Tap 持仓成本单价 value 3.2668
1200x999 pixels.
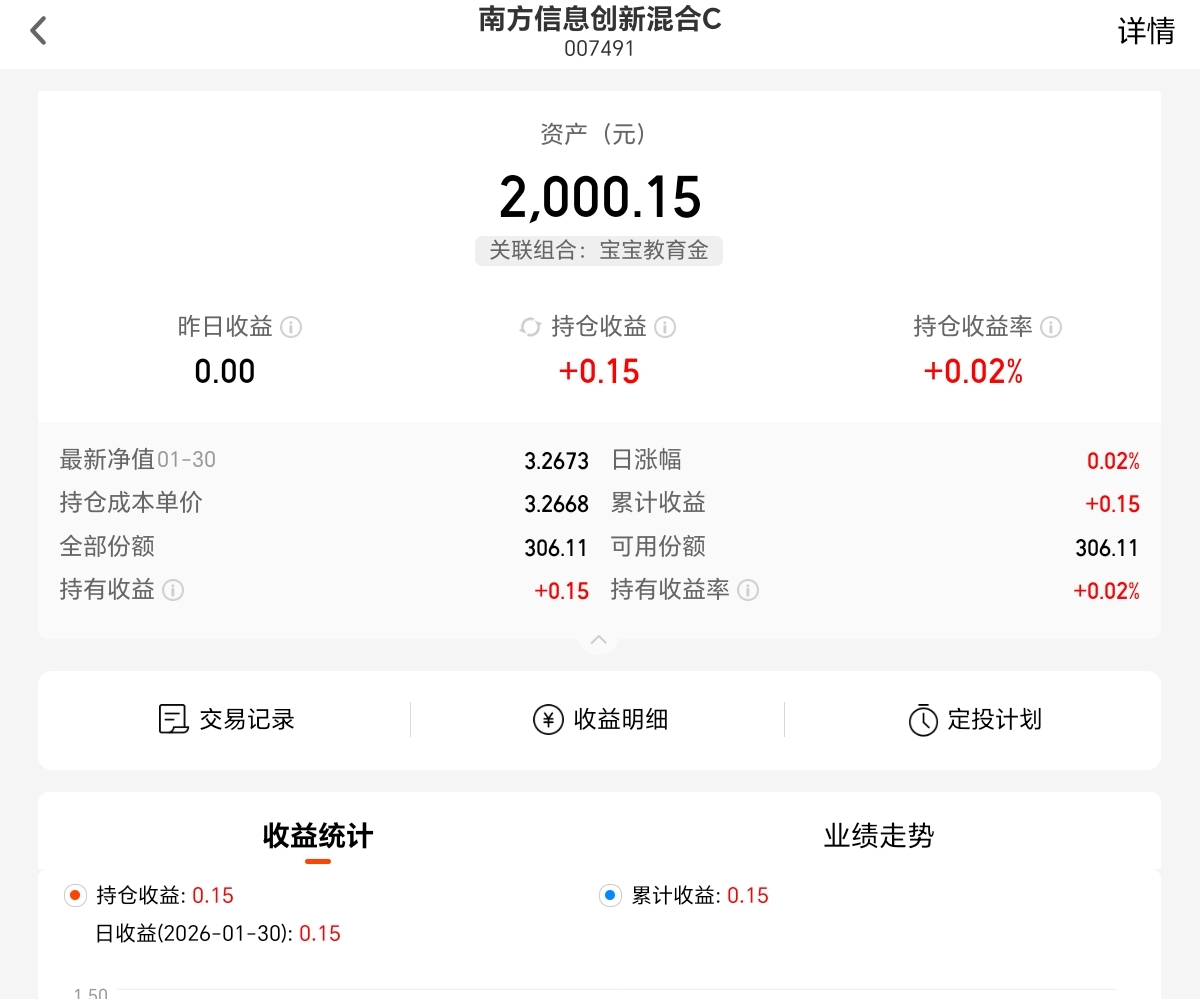pyautogui.click(x=556, y=504)
